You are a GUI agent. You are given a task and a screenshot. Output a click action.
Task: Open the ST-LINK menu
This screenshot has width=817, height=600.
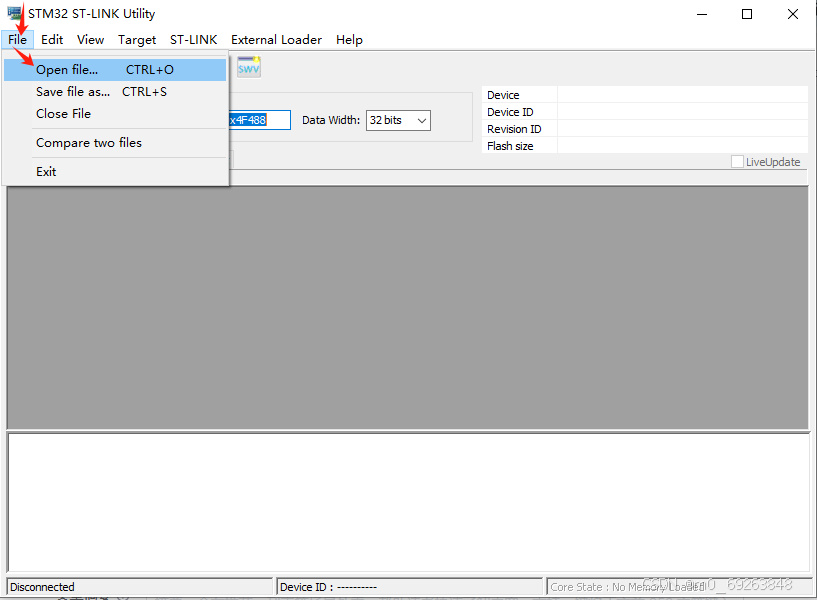tap(193, 40)
